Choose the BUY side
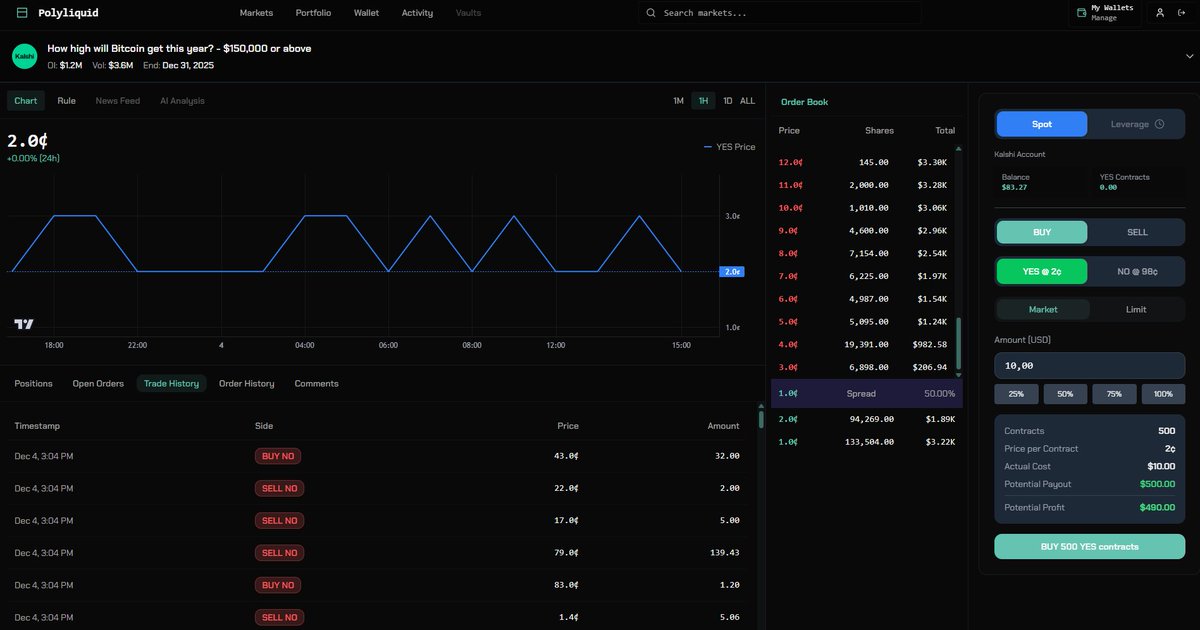This screenshot has width=1200, height=630. [1041, 232]
